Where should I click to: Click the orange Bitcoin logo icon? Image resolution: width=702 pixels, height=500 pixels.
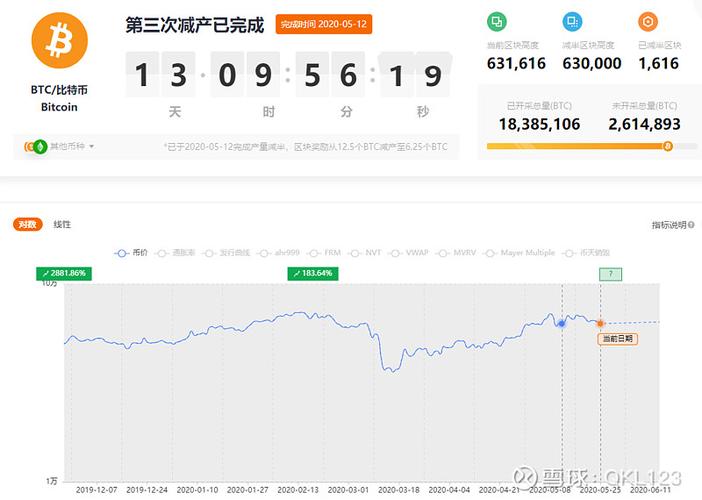pyautogui.click(x=60, y=43)
